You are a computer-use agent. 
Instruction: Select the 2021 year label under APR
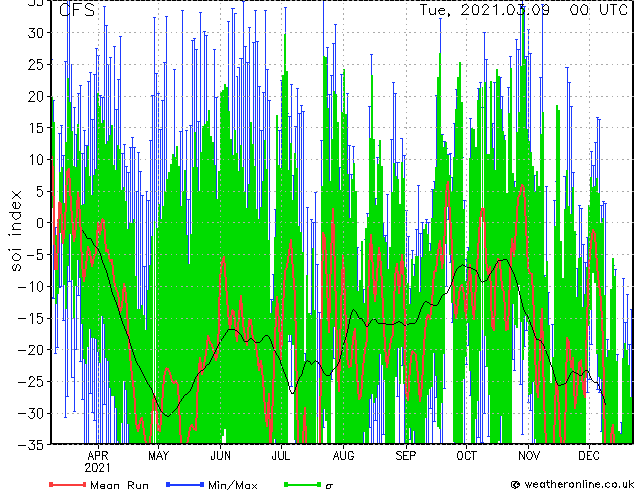tap(97, 468)
